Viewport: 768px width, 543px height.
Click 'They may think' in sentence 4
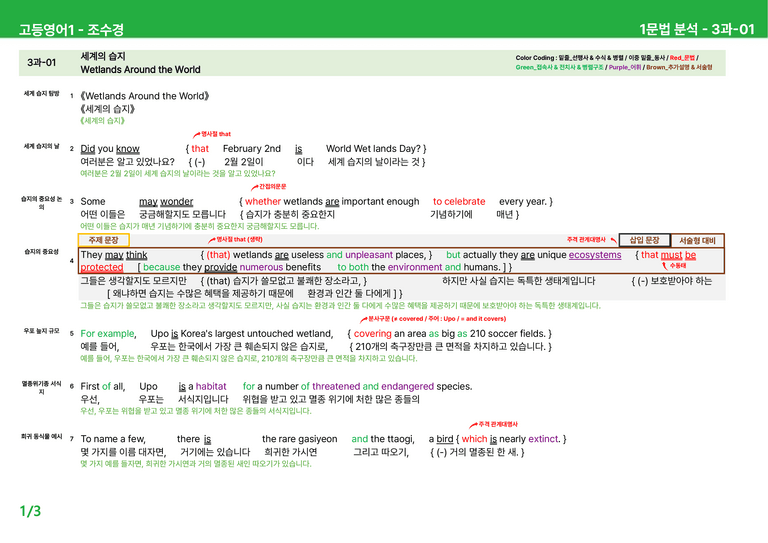coord(114,255)
